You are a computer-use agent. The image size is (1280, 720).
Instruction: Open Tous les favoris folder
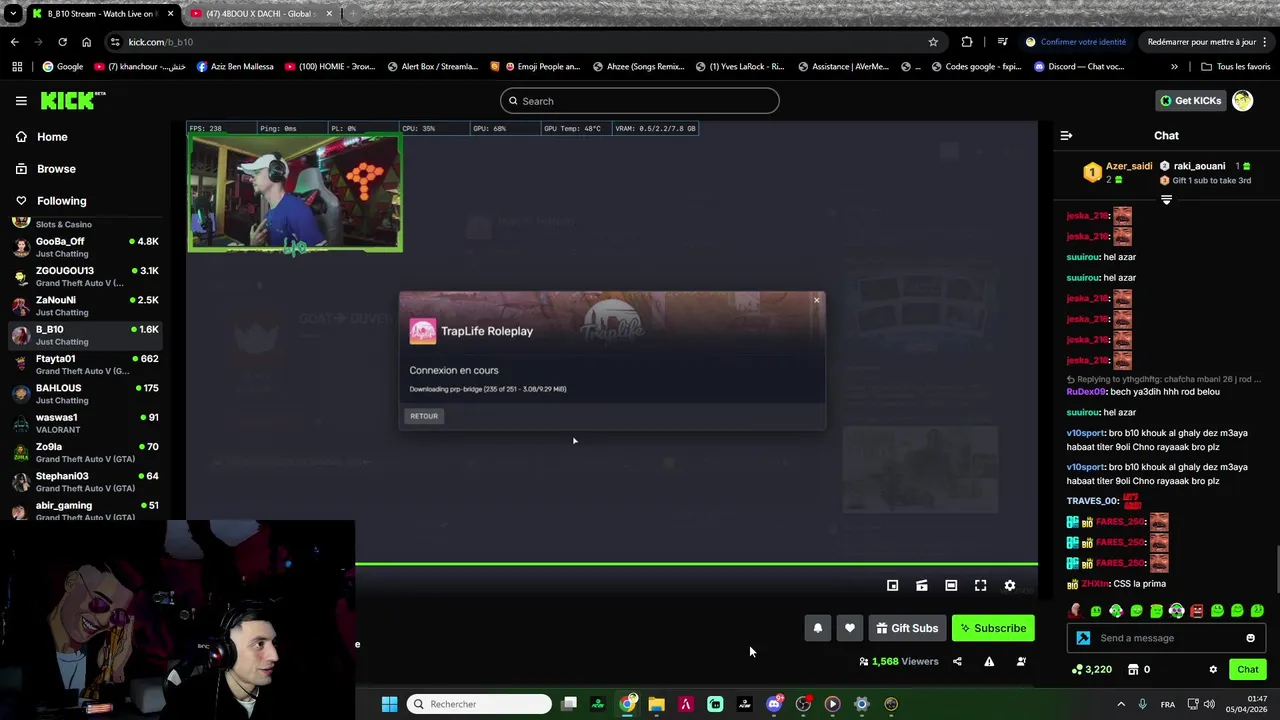1235,67
